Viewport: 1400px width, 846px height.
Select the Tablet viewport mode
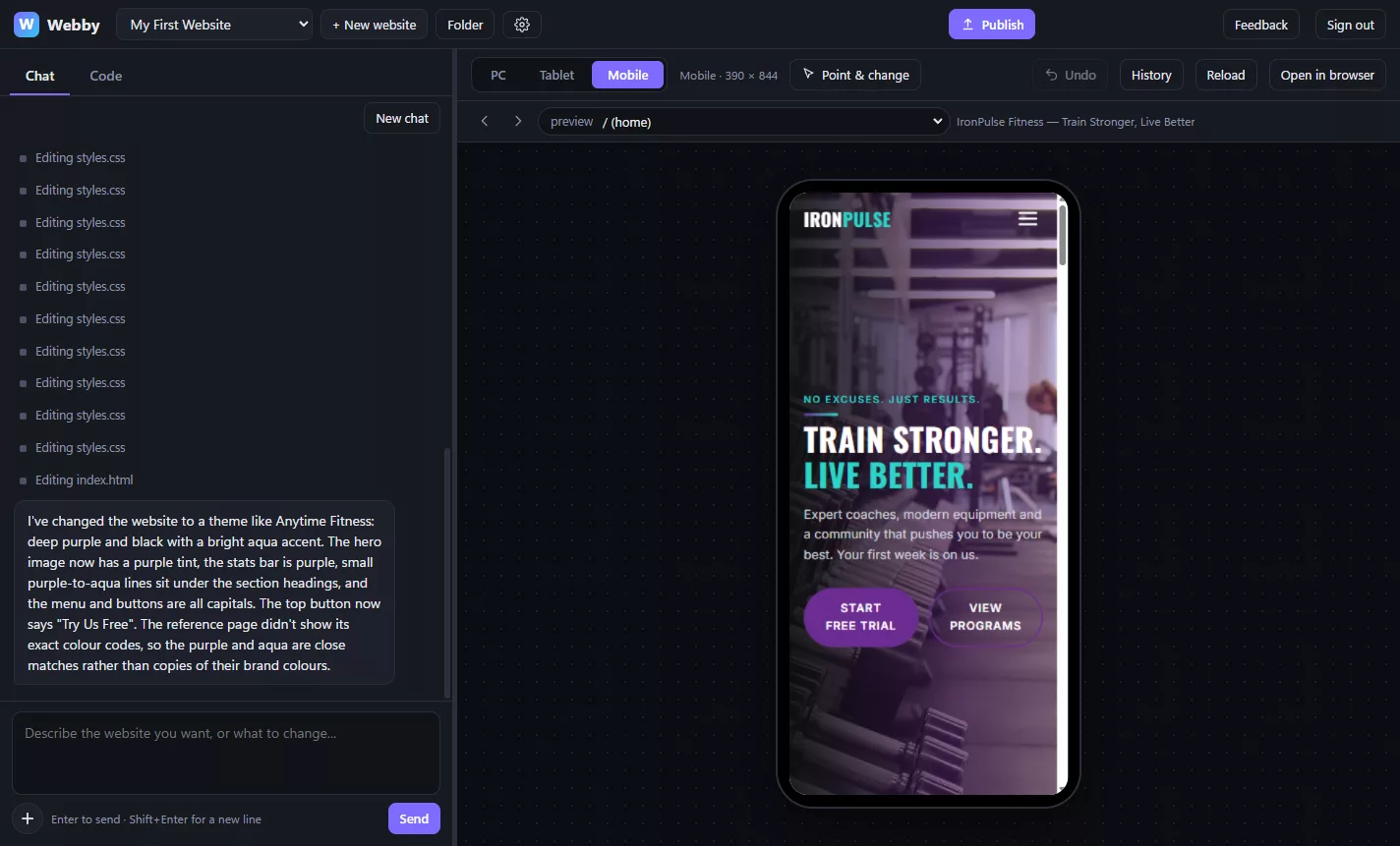tap(556, 75)
